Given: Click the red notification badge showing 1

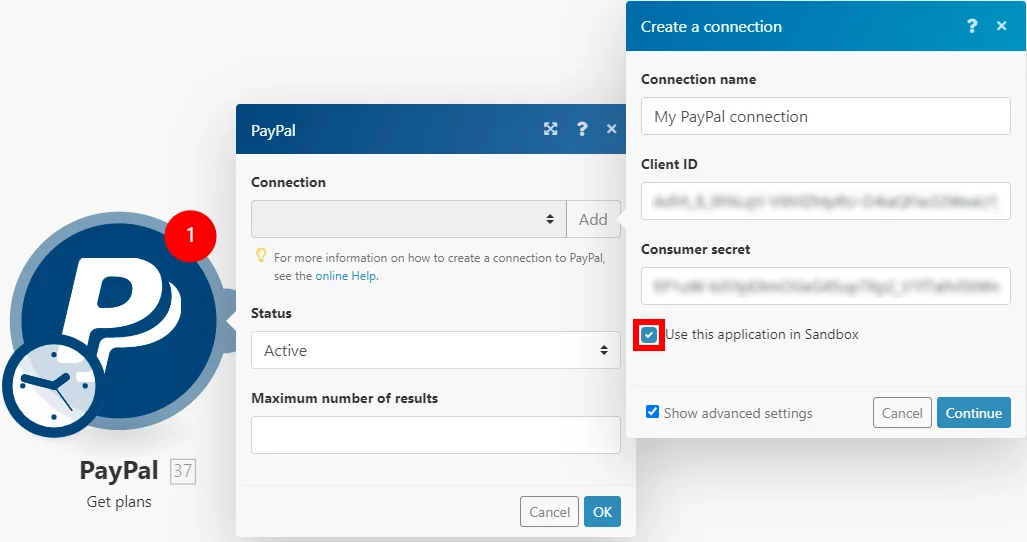Looking at the screenshot, I should coord(190,236).
